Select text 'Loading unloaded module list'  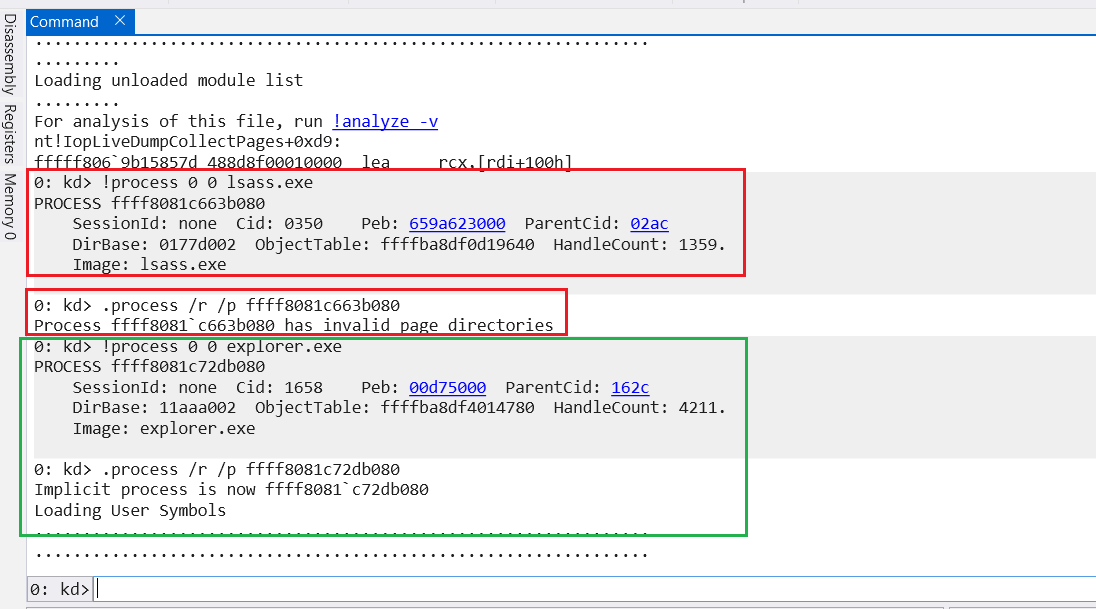(168, 80)
